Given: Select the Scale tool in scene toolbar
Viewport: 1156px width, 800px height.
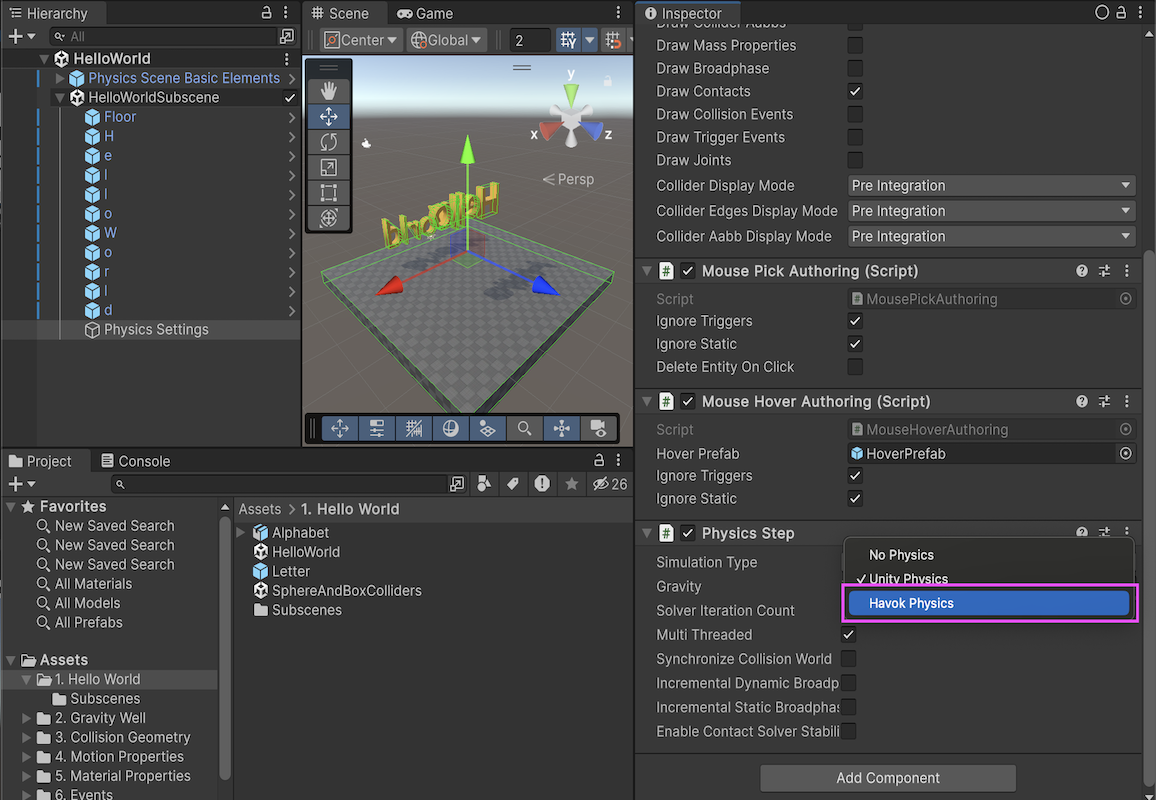Looking at the screenshot, I should [328, 168].
